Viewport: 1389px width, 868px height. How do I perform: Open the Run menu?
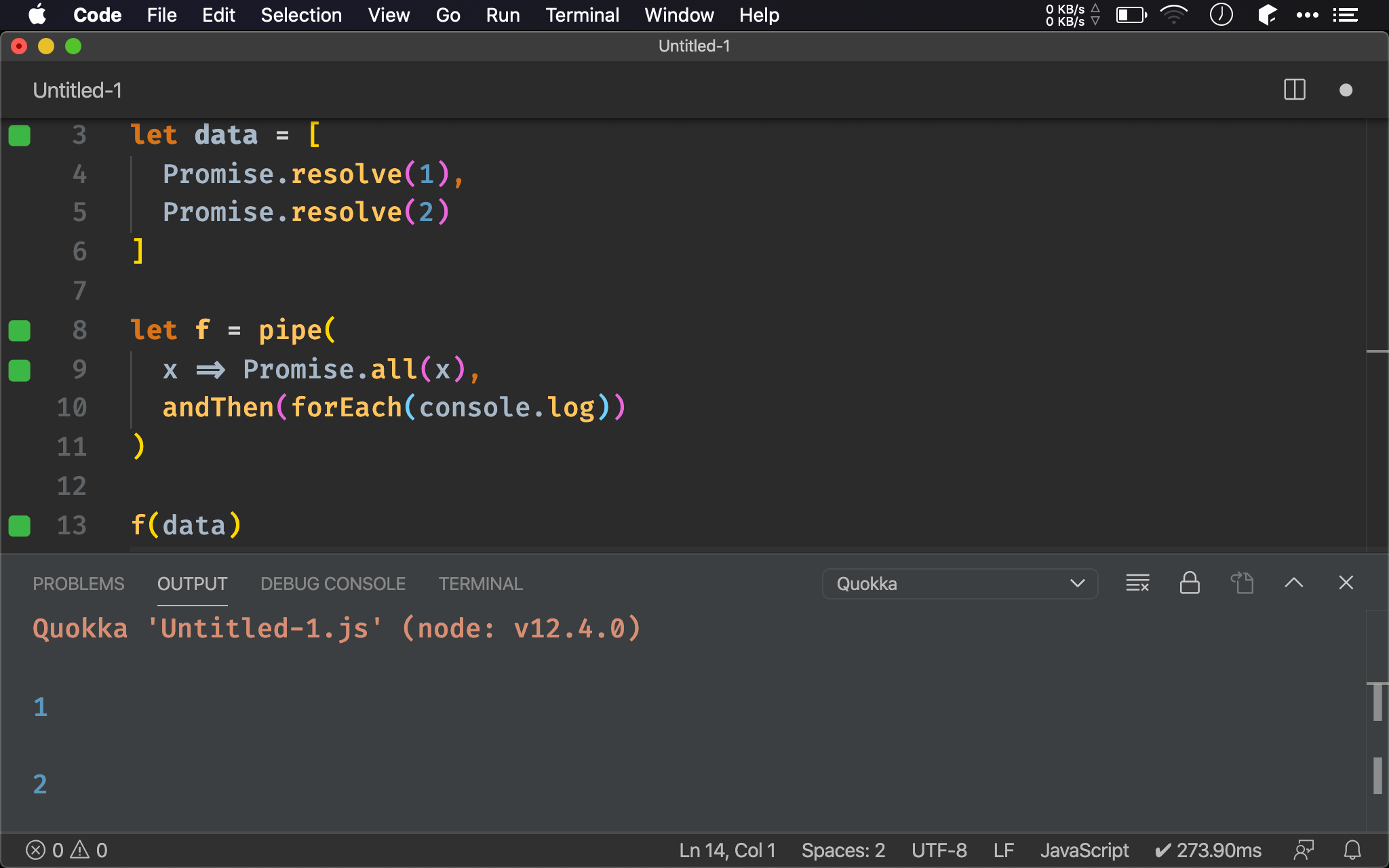pyautogui.click(x=503, y=15)
